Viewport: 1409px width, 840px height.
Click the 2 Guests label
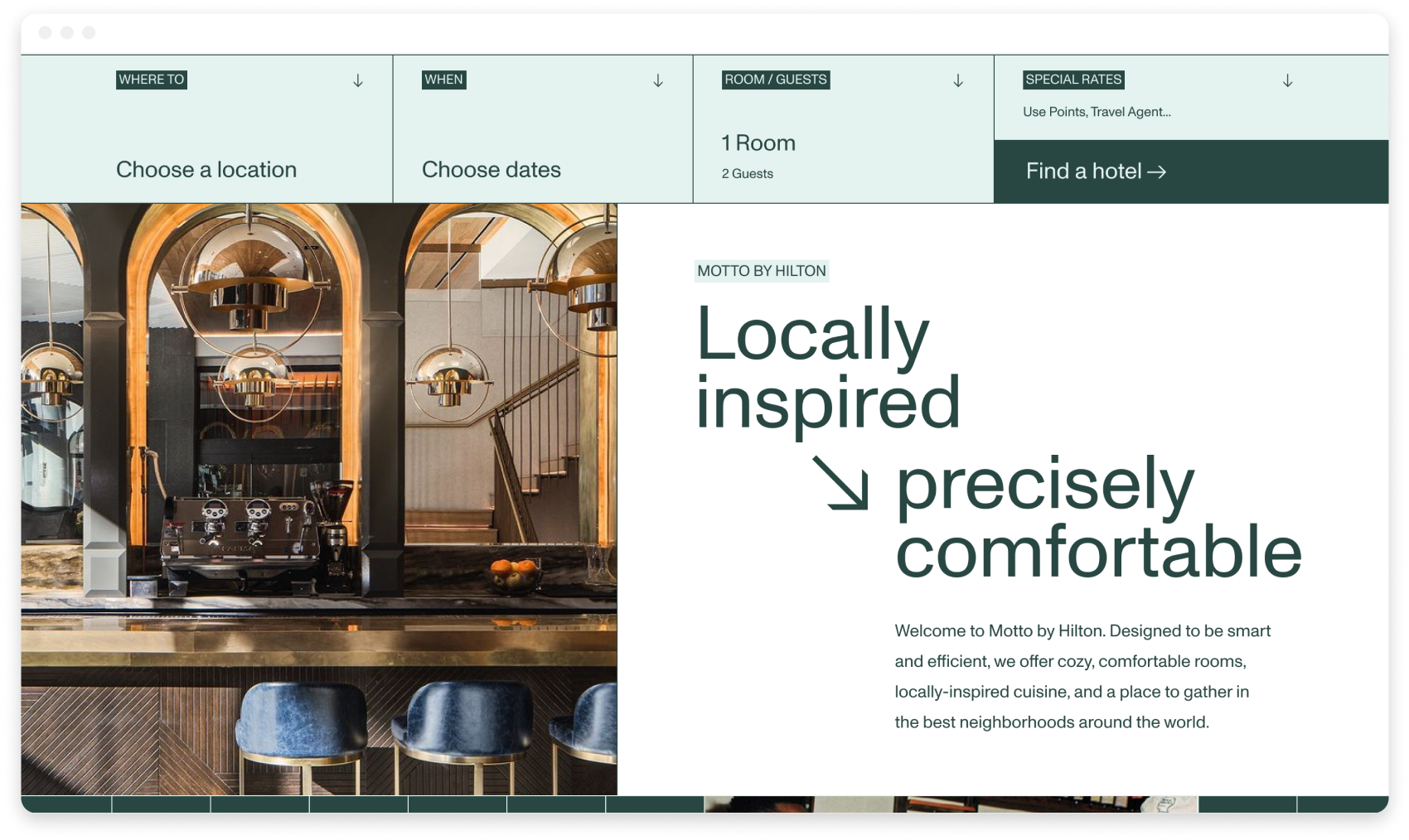(748, 174)
